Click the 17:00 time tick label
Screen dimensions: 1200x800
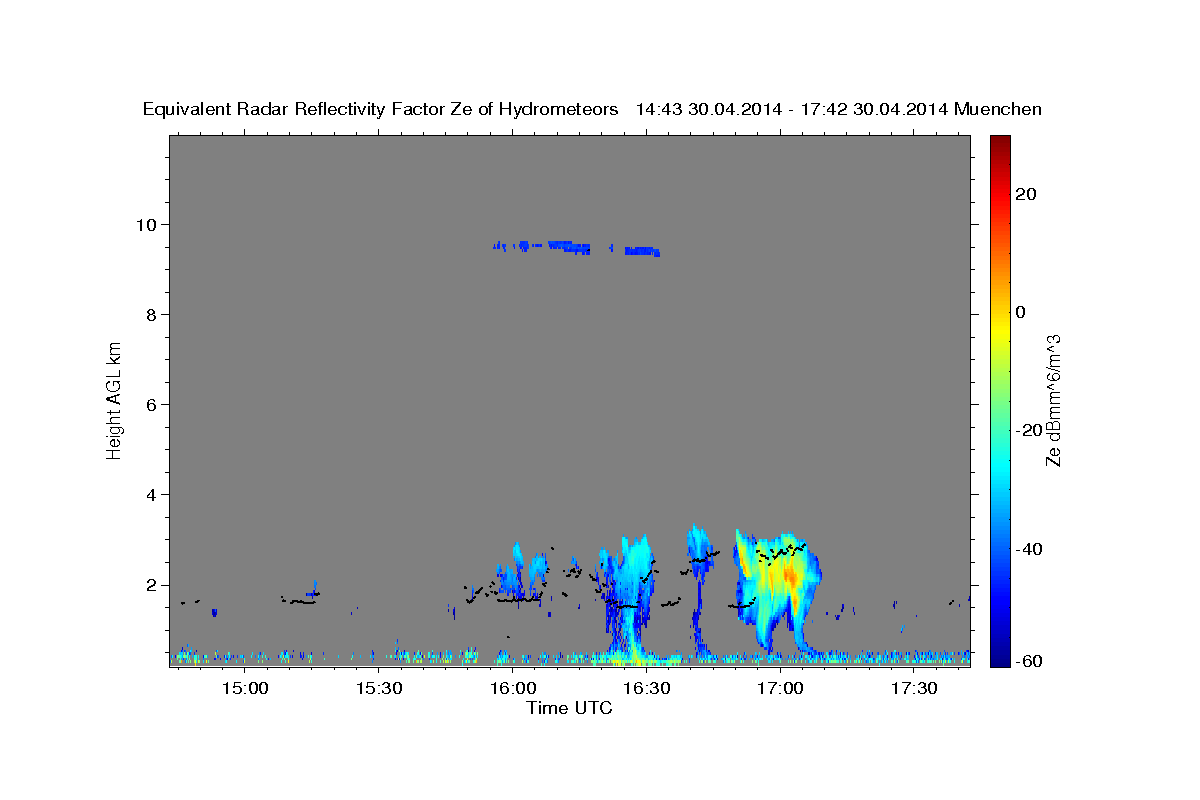coord(780,689)
